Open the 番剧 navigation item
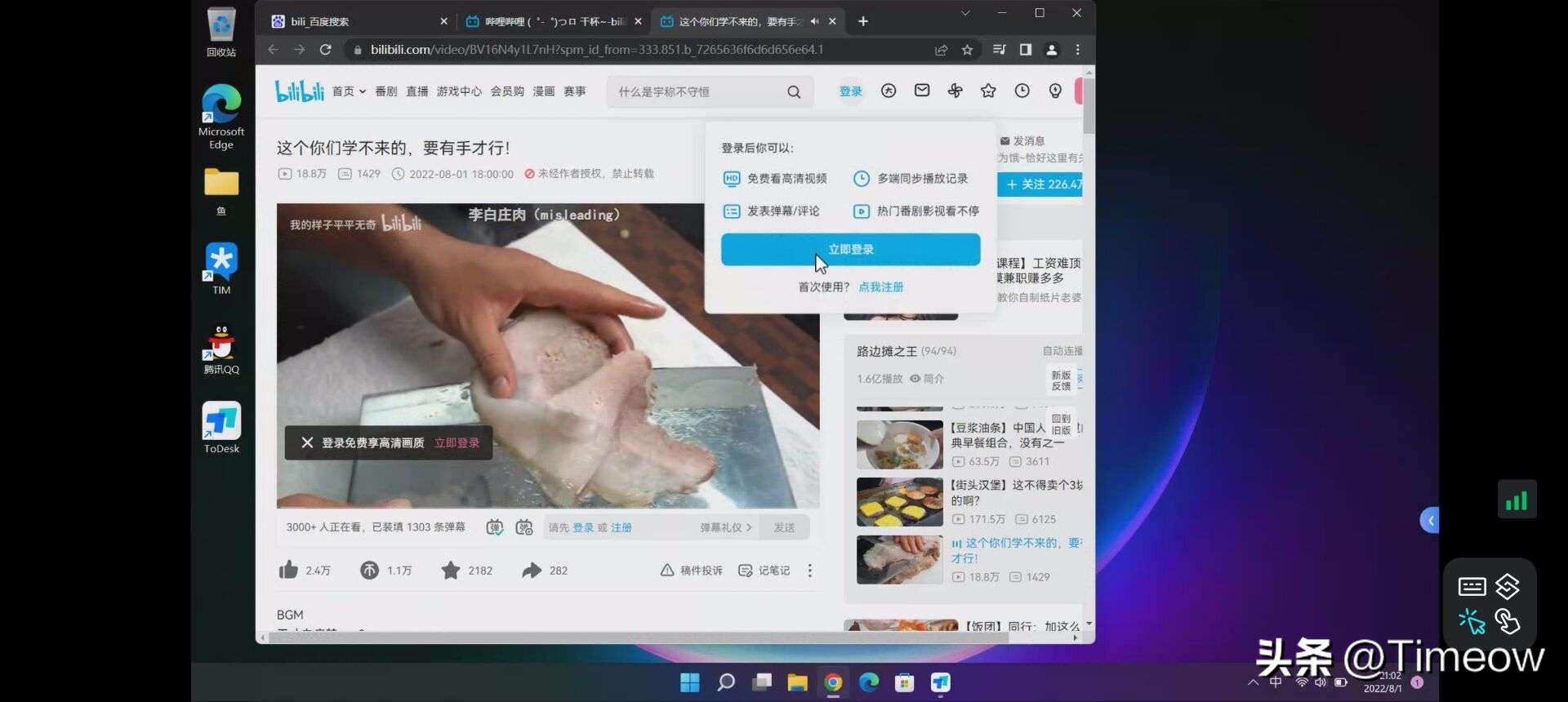This screenshot has width=1568, height=702. (386, 91)
